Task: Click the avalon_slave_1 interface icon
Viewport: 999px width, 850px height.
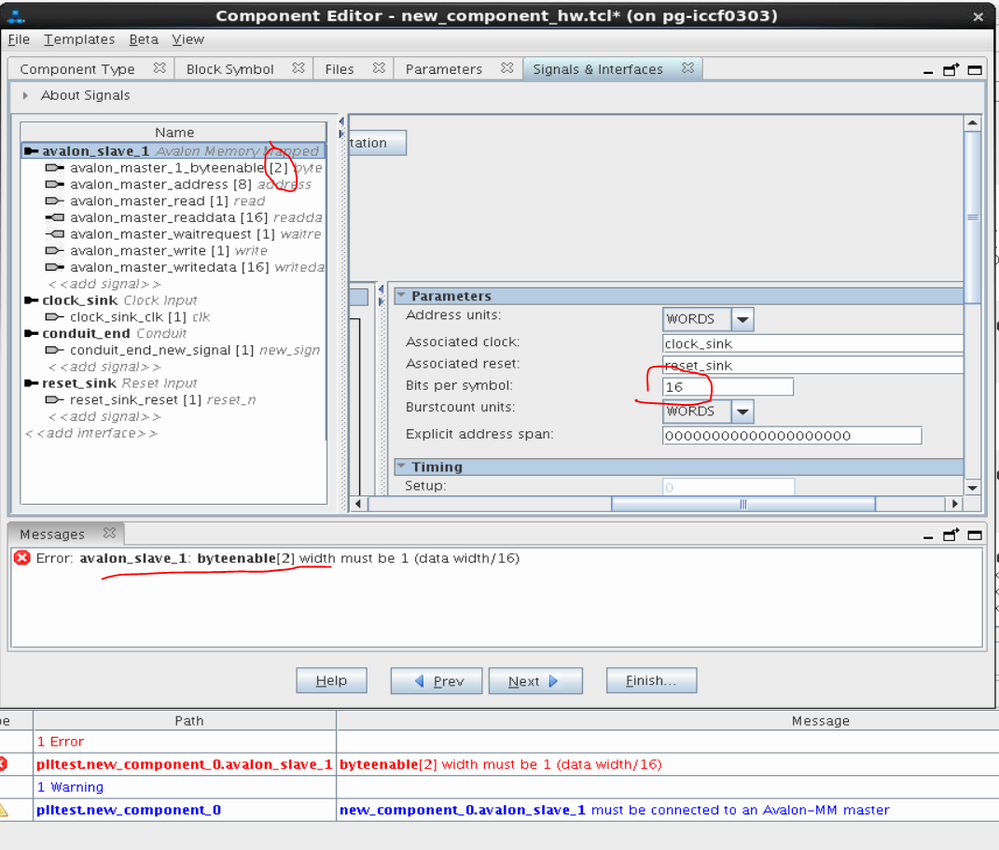Action: coord(31,152)
